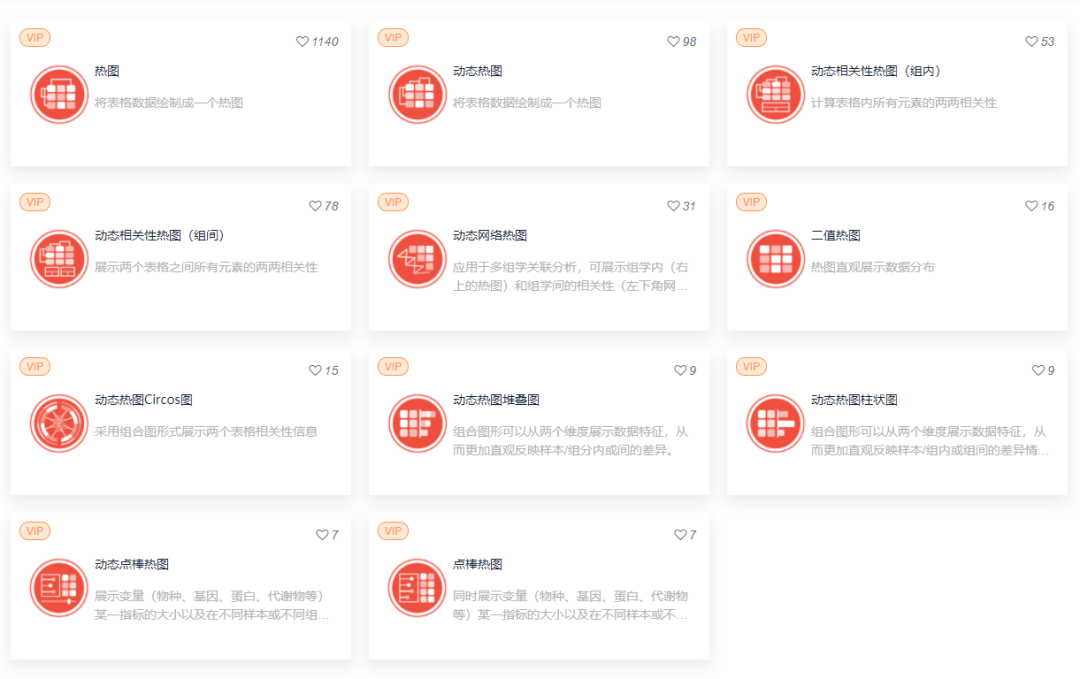The height and width of the screenshot is (679, 1080).
Task: Click the 动态热图 circular red icon
Action: tap(416, 94)
